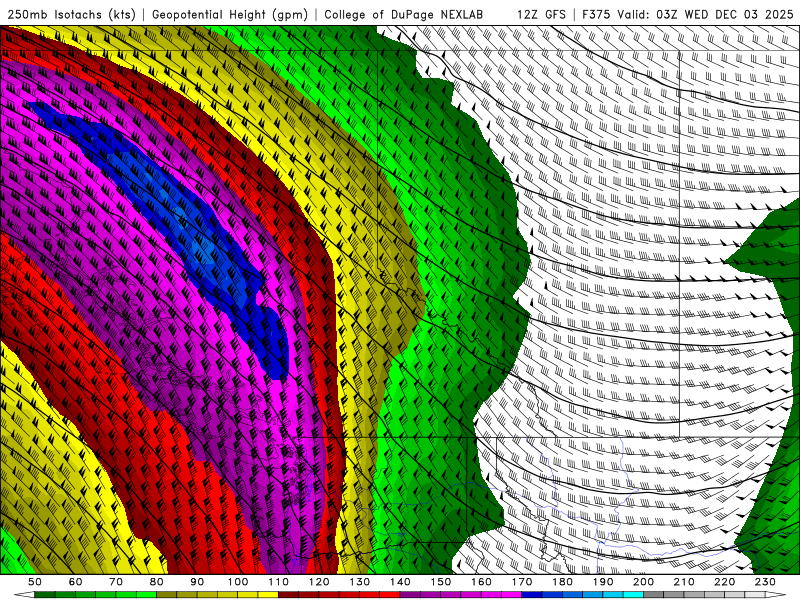Click the 210 kt color scale label
The width and height of the screenshot is (800, 600).
[x=684, y=582]
